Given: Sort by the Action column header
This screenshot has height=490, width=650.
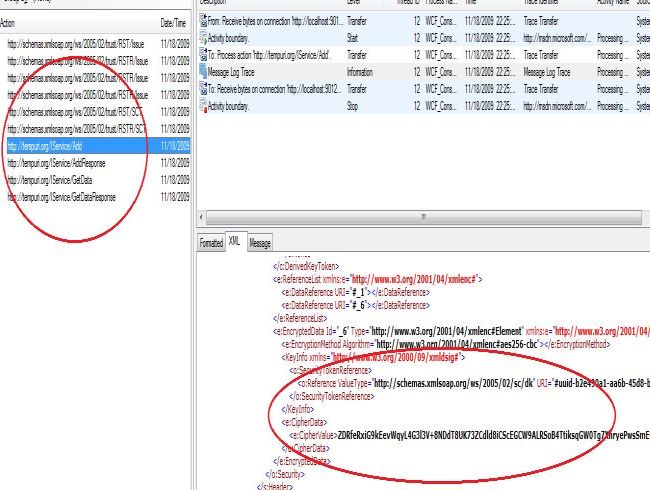Looking at the screenshot, I should coord(7,23).
